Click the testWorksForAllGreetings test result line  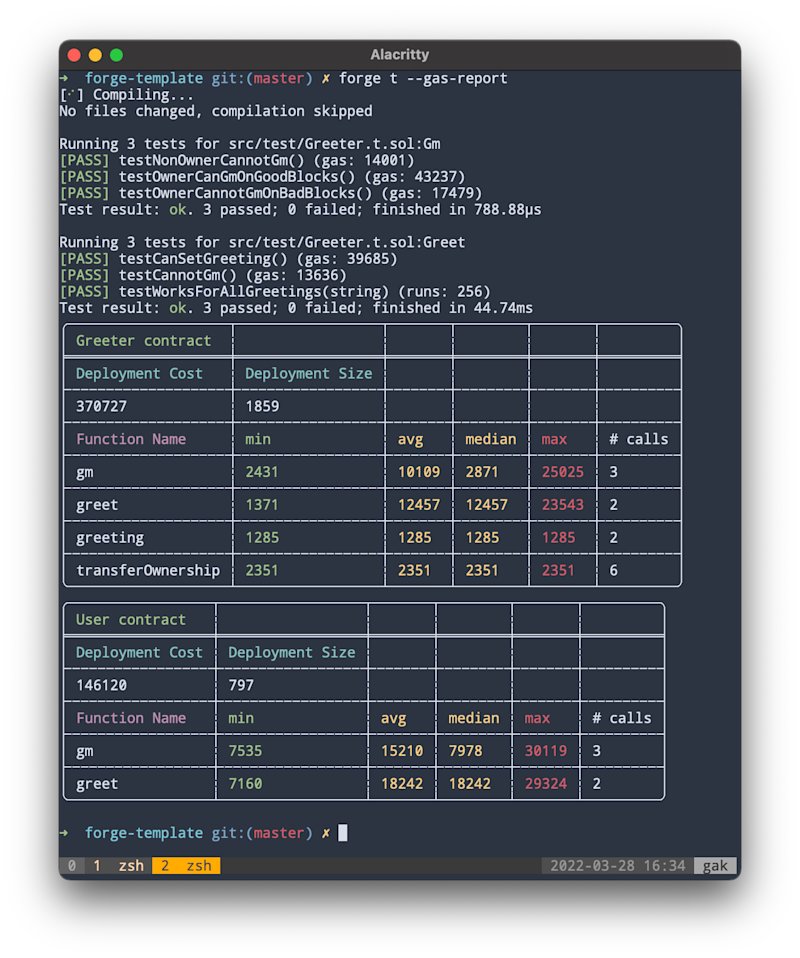275,291
